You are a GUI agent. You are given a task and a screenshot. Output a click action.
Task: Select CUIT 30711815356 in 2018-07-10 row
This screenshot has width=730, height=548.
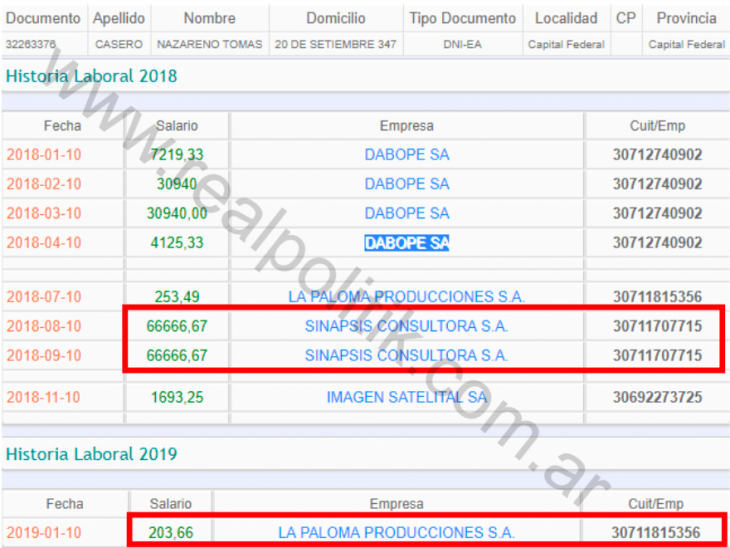click(657, 297)
